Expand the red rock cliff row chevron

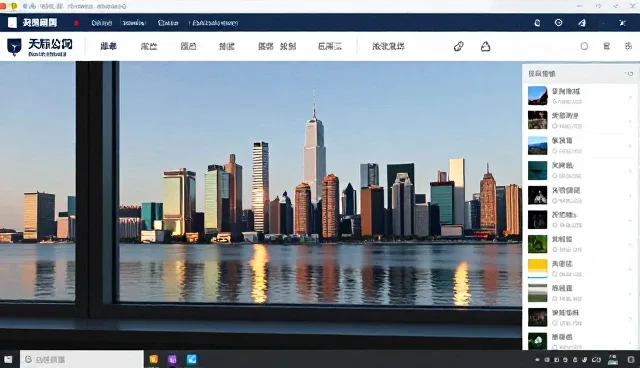(631, 97)
